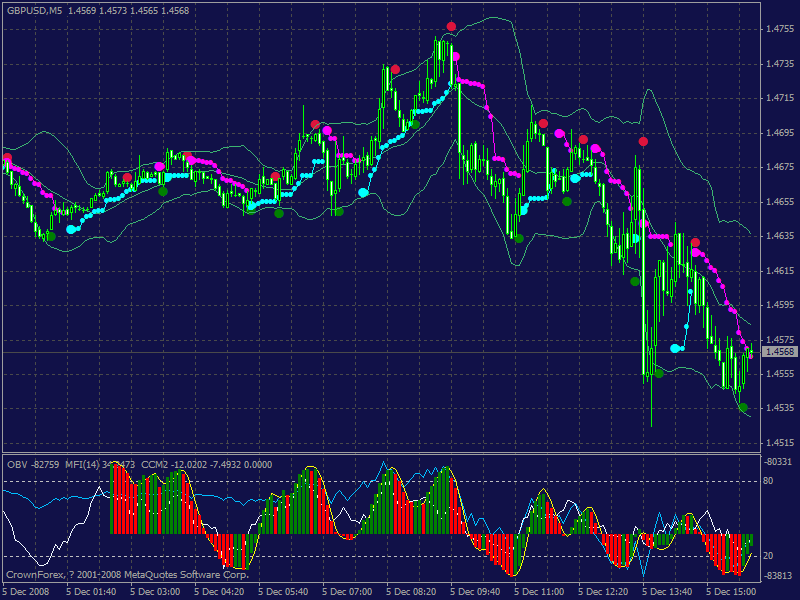Image resolution: width=800 pixels, height=600 pixels.
Task: Click the 1.4515 price axis label
Action: 780,443
